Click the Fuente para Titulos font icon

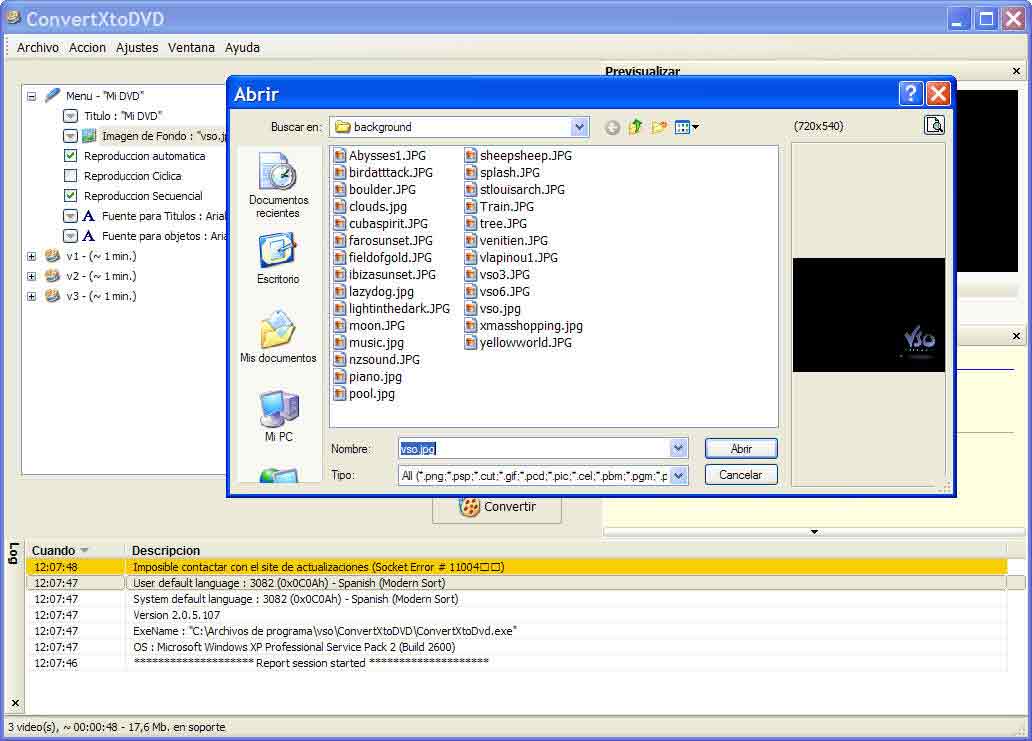89,216
